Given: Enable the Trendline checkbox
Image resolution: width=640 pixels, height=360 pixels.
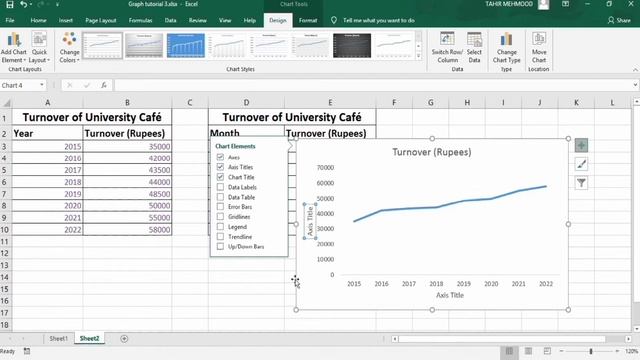Looking at the screenshot, I should pos(220,236).
